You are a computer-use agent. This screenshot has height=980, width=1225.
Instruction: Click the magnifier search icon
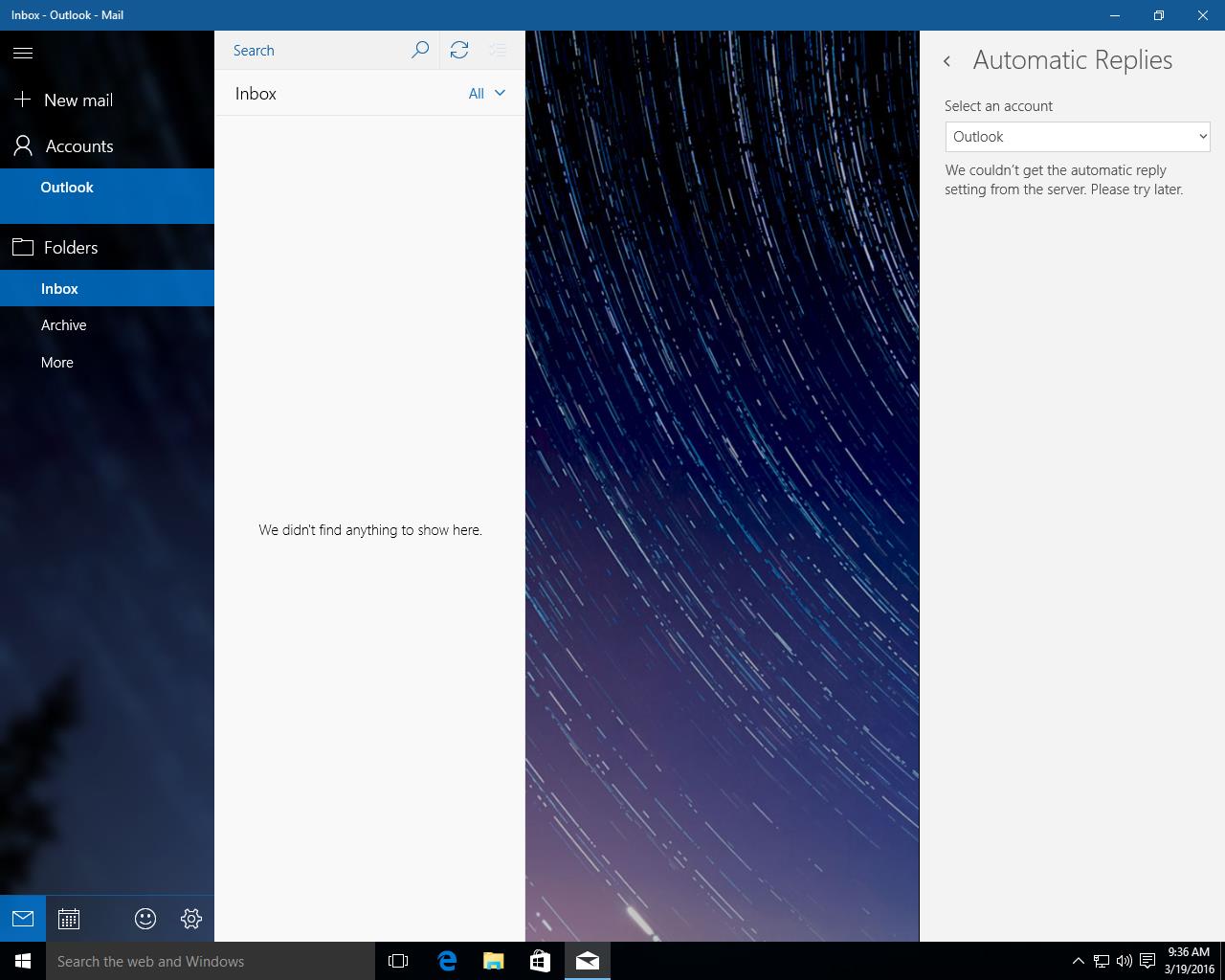[x=419, y=50]
